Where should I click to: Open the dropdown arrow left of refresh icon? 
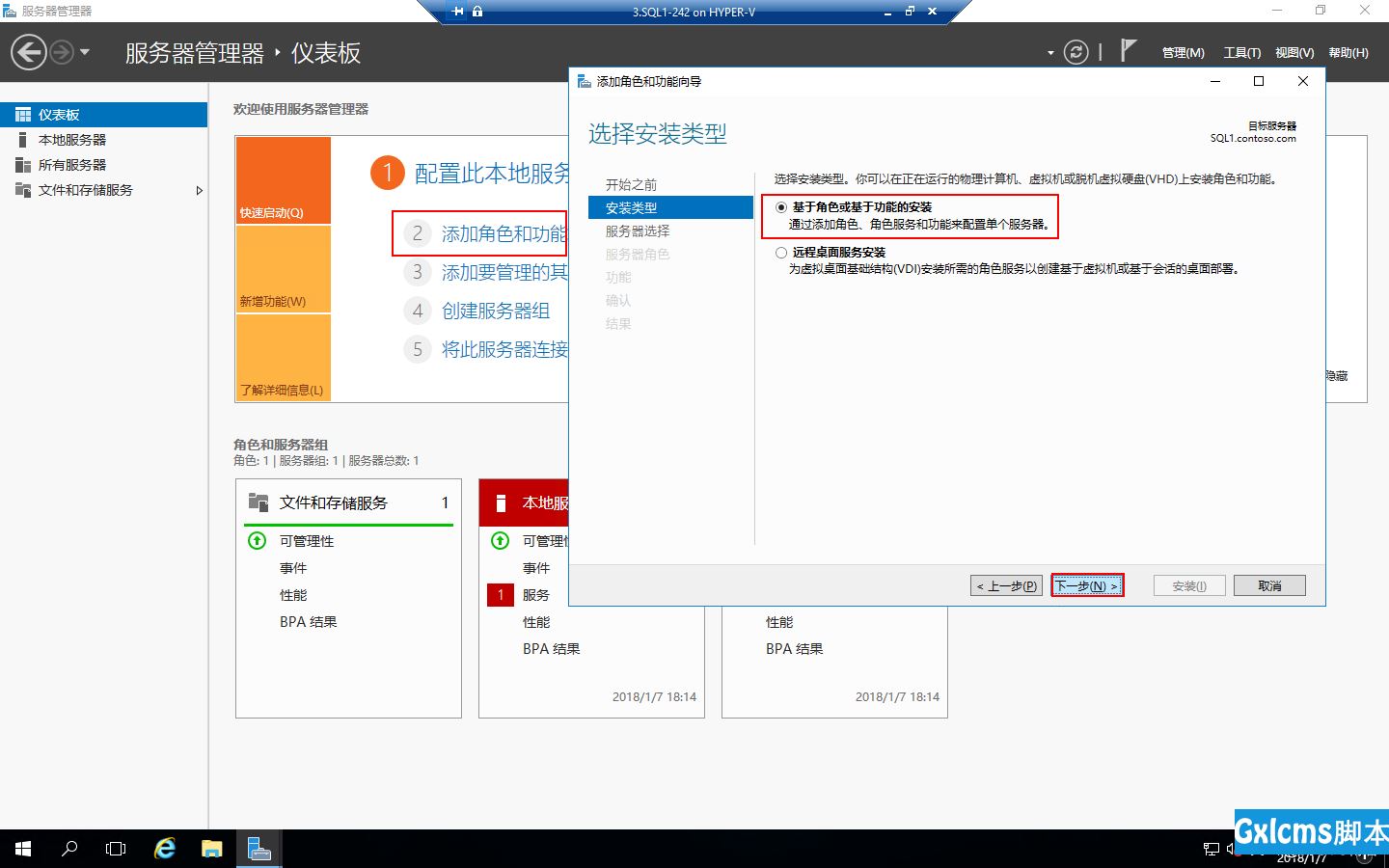(x=1050, y=53)
